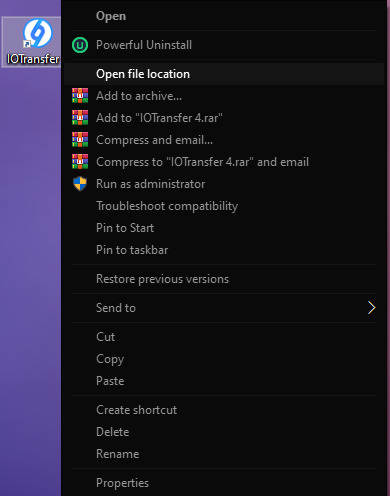Open Properties from the context menu
This screenshot has height=496, width=390.
pyautogui.click(x=224, y=483)
